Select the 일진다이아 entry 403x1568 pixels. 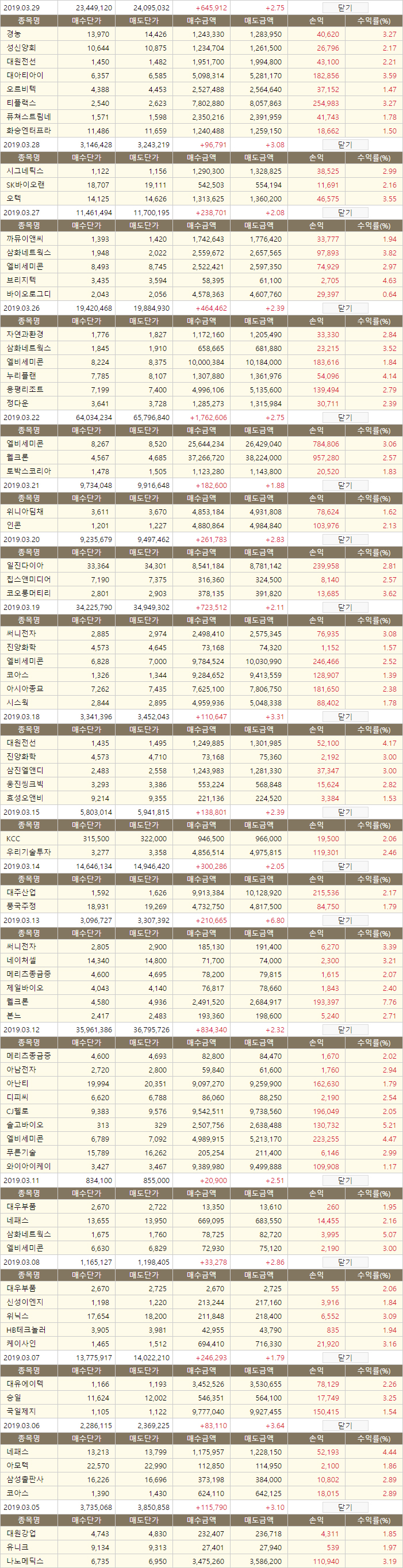point(201,566)
